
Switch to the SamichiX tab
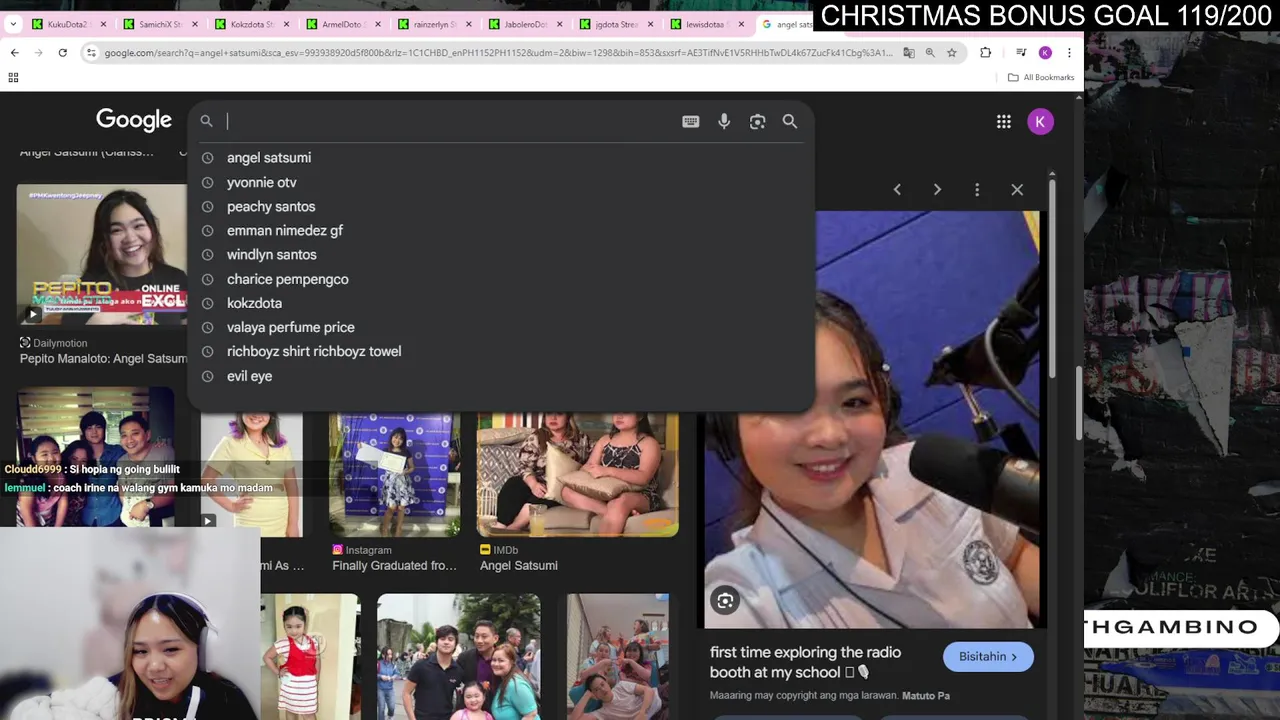click(160, 24)
